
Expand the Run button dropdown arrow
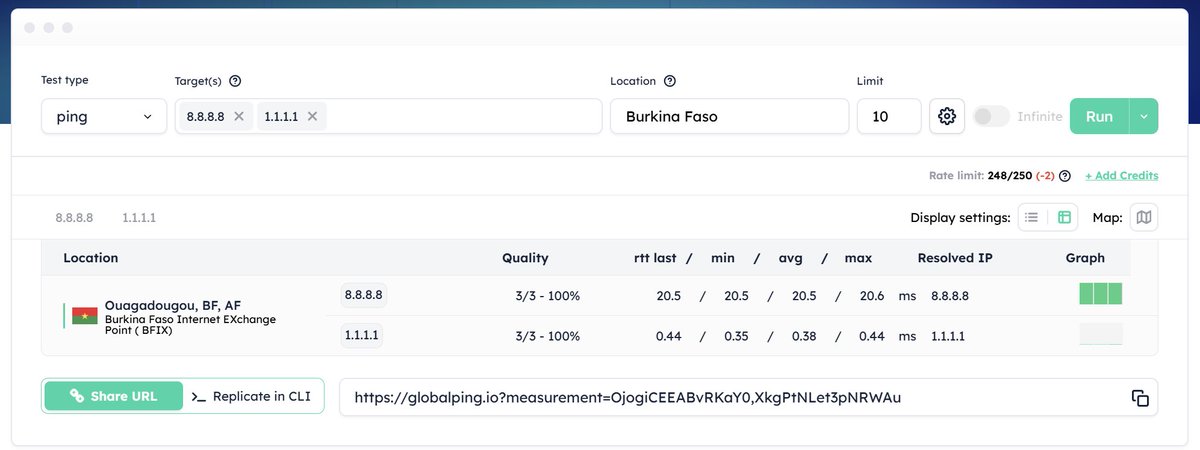(1144, 116)
